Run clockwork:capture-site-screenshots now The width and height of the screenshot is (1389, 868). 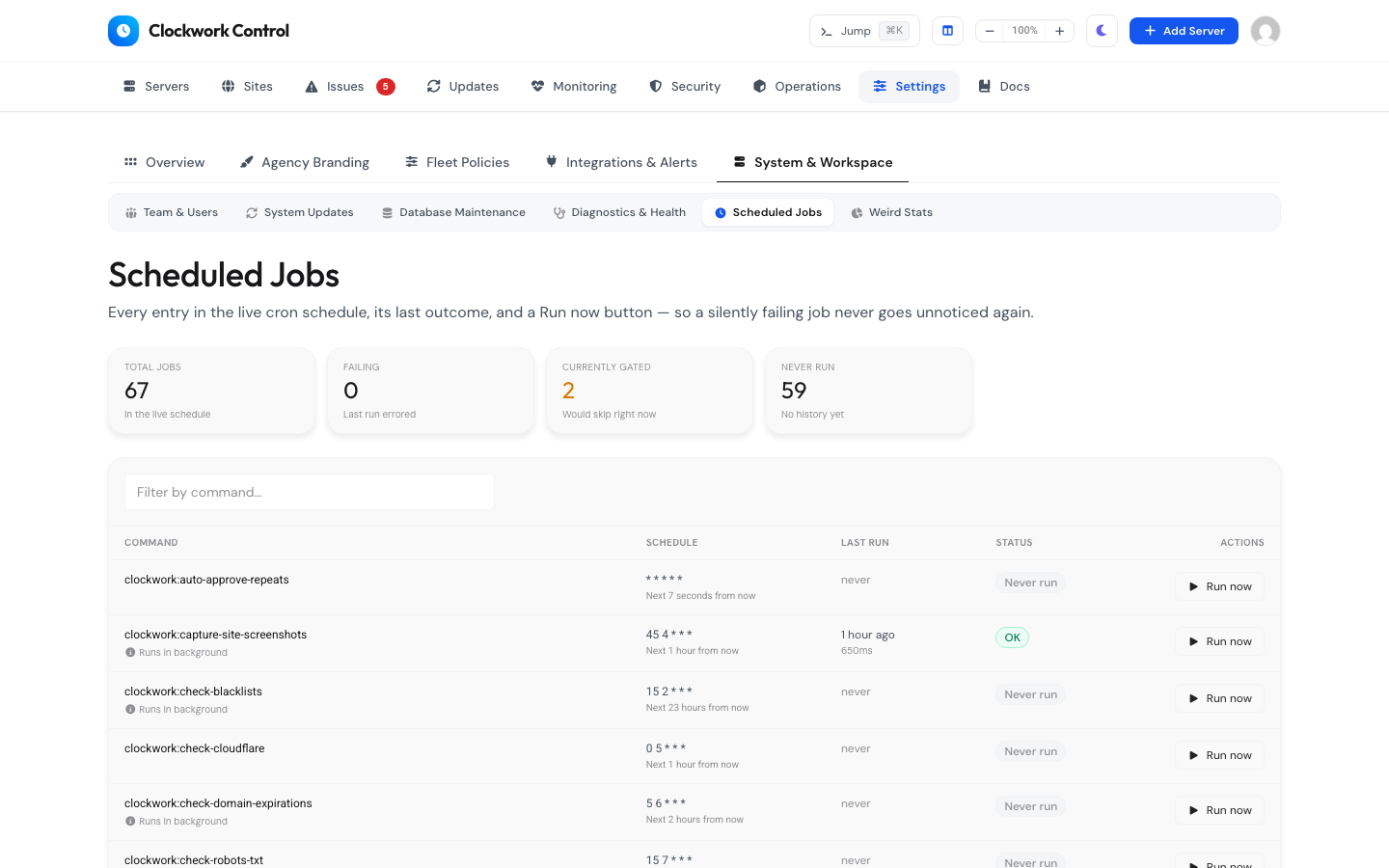point(1219,641)
